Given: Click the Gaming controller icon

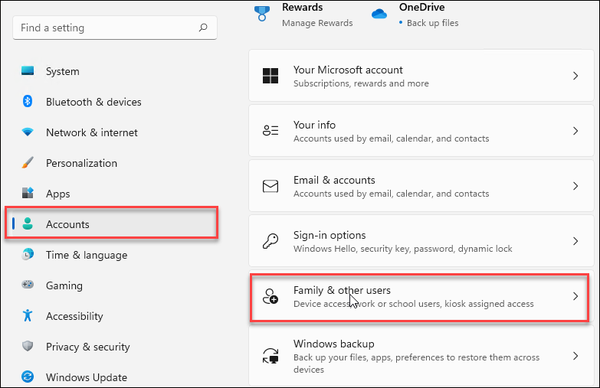Looking at the screenshot, I should (x=28, y=285).
